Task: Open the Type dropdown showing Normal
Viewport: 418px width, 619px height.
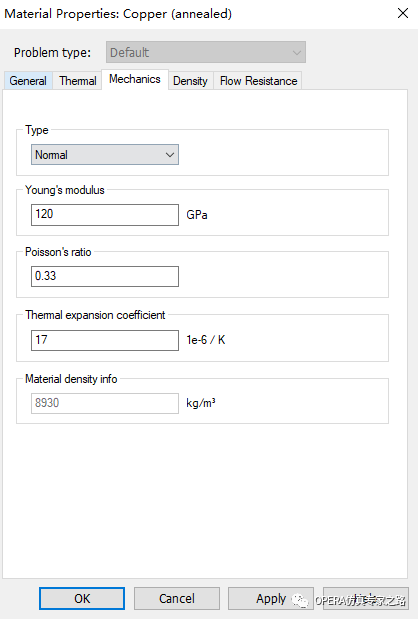Action: click(105, 155)
